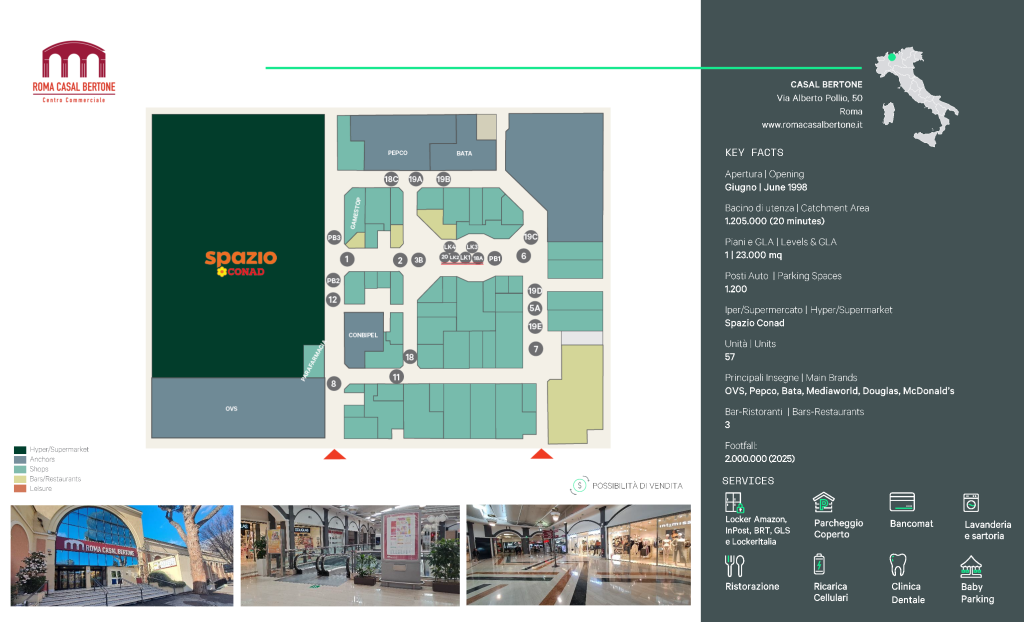Screen dimensions: 1024x622
Task: Click the Possibilità di vendita dollar icon
Action: (x=579, y=485)
